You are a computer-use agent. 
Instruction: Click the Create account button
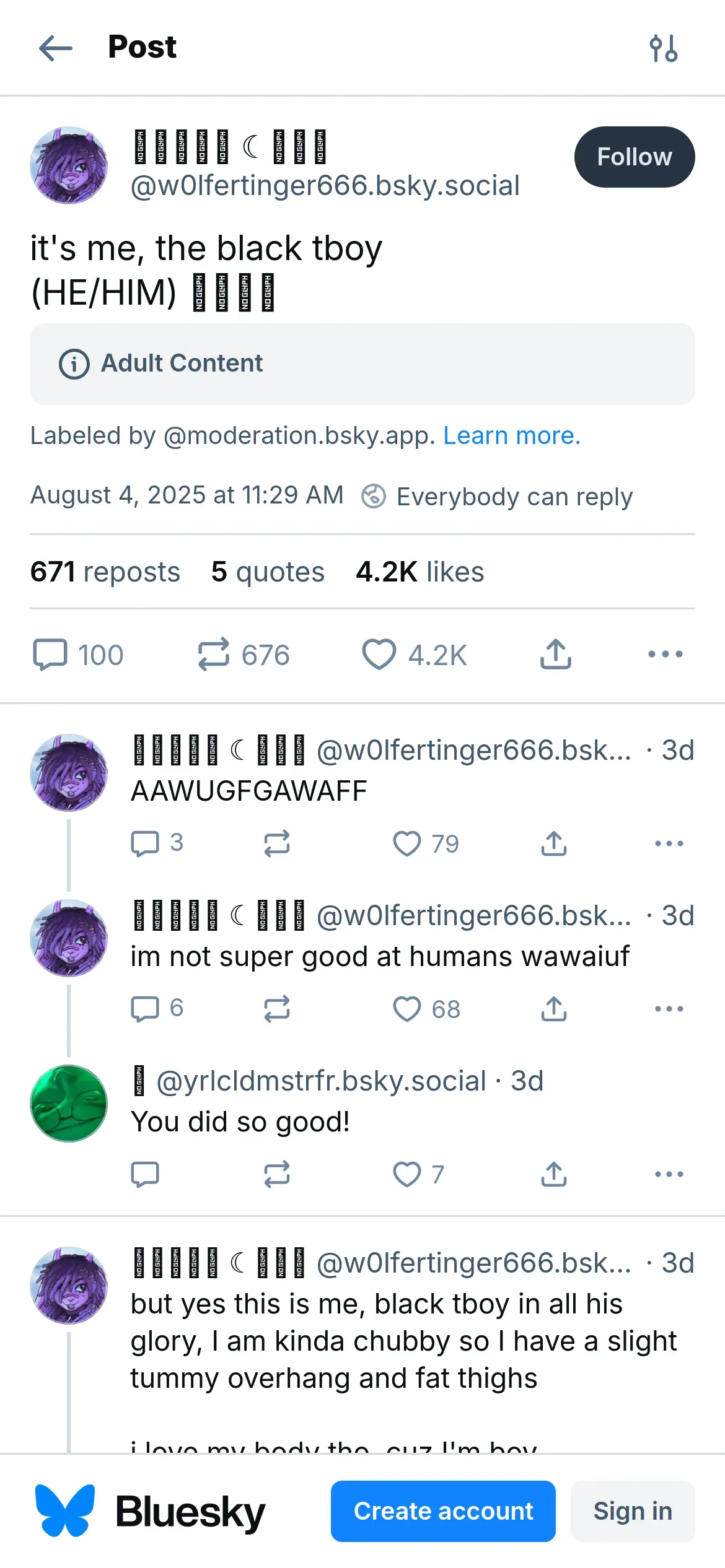[x=443, y=1511]
